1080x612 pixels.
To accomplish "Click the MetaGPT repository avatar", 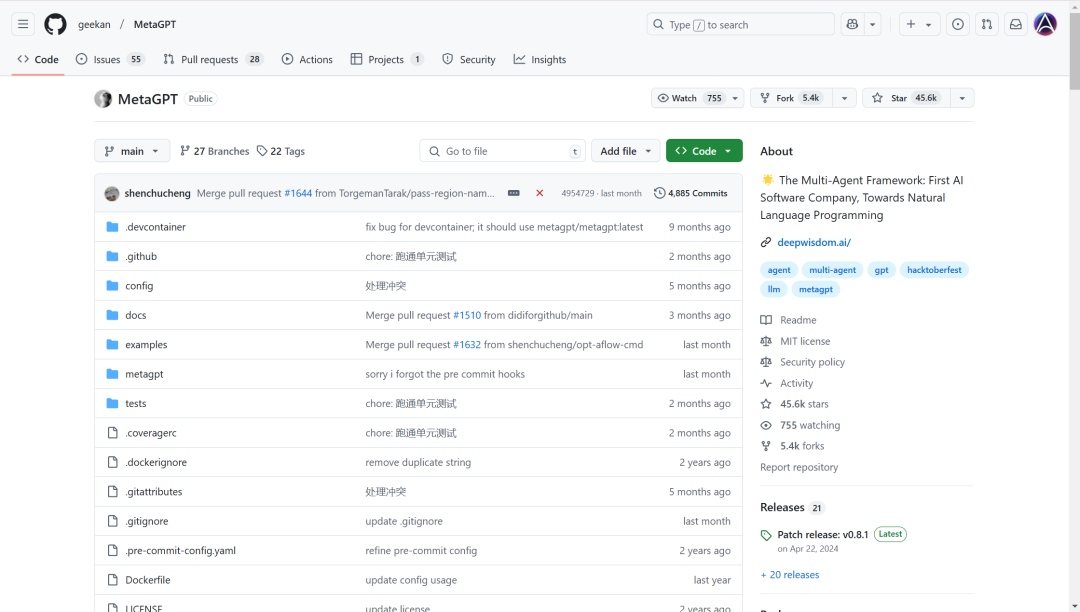I will tap(103, 99).
